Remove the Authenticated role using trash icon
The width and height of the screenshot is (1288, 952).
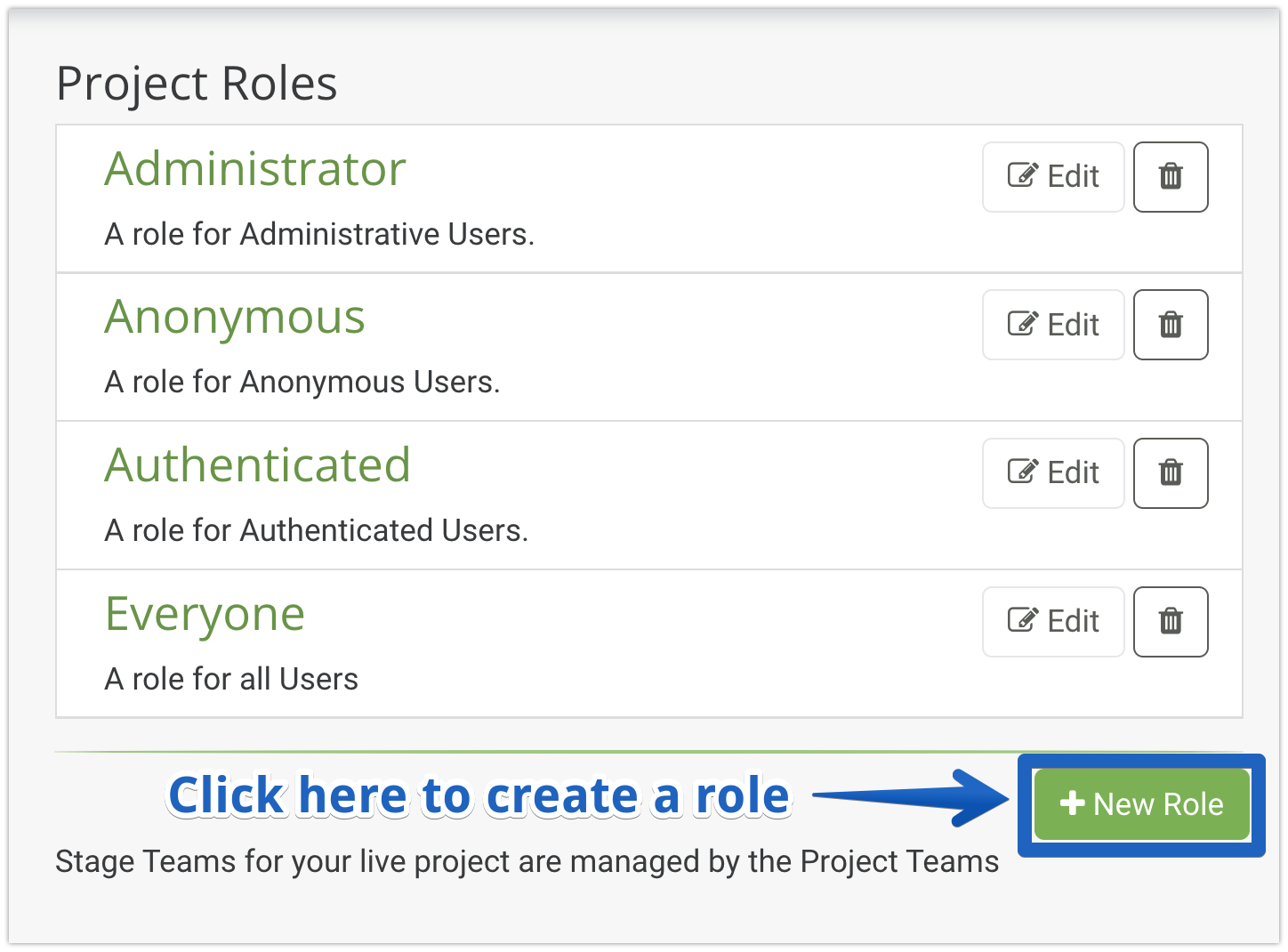click(x=1171, y=472)
